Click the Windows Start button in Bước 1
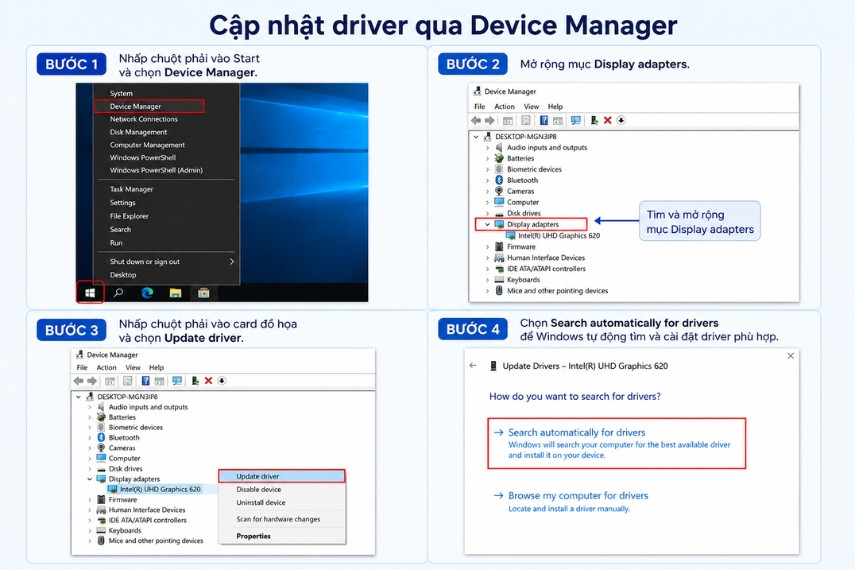855x570 pixels. pyautogui.click(x=90, y=293)
